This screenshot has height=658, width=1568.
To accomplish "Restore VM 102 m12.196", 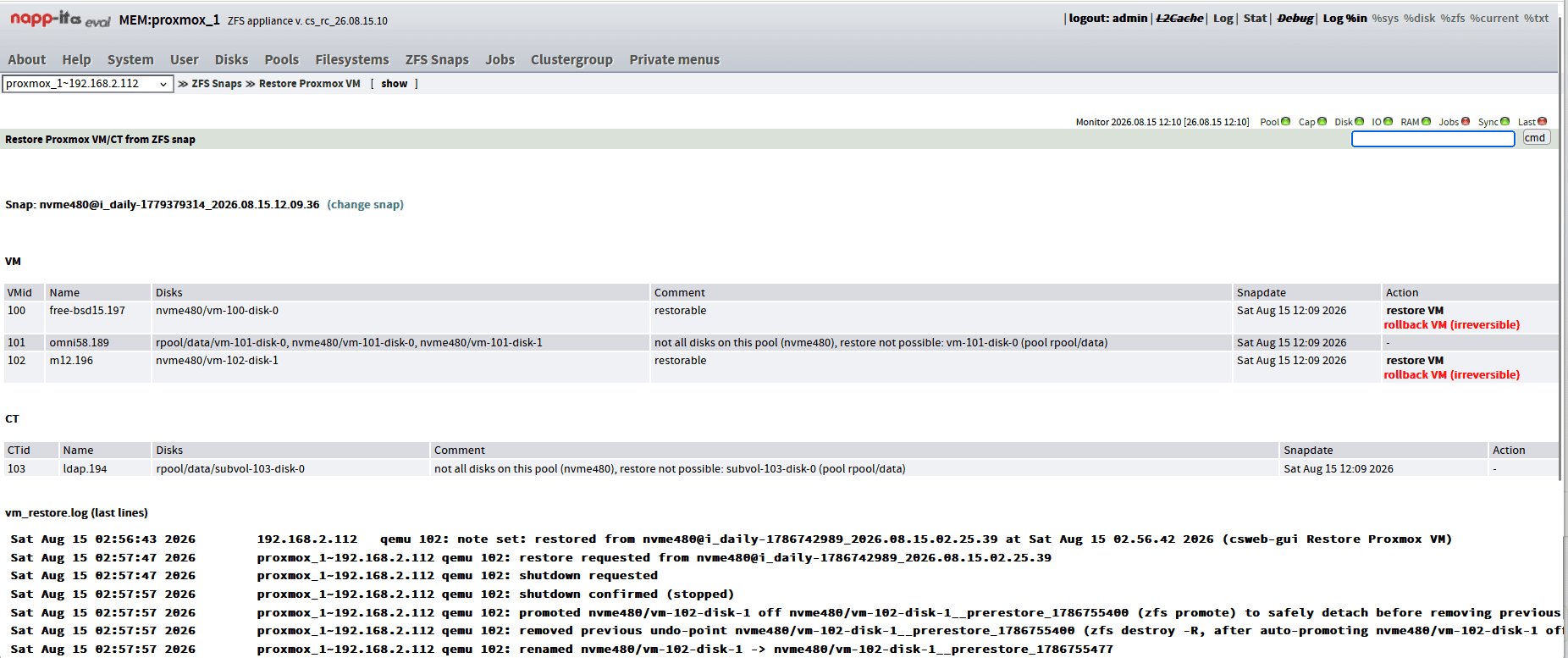I will 1415,361.
